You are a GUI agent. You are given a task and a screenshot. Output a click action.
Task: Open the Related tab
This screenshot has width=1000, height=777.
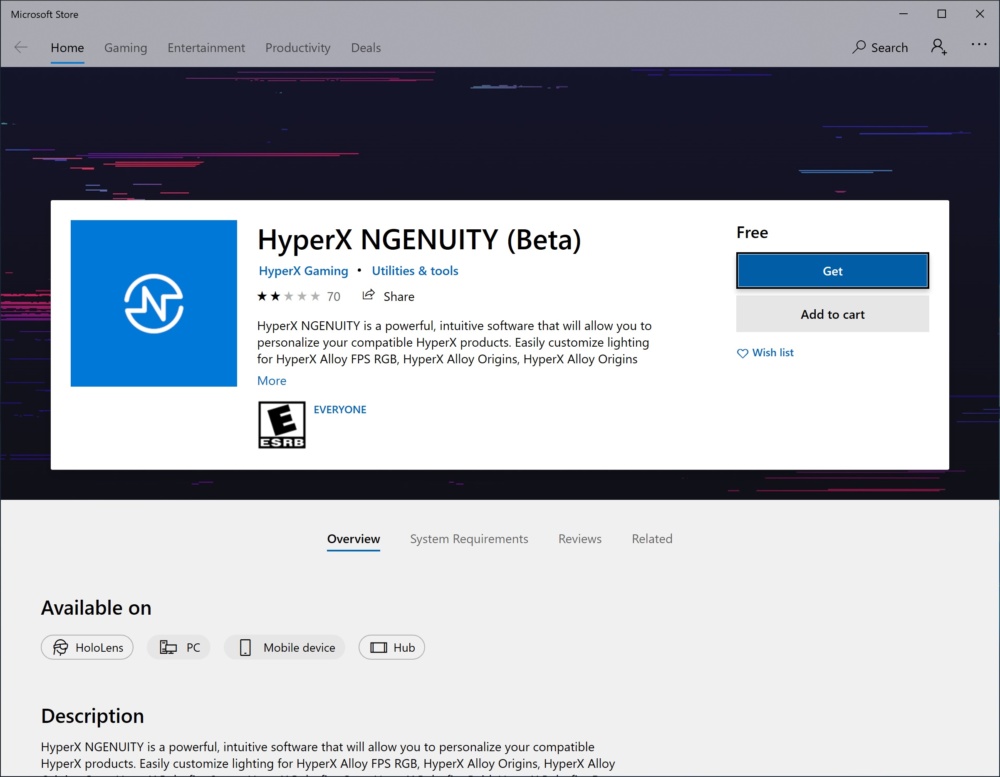652,539
